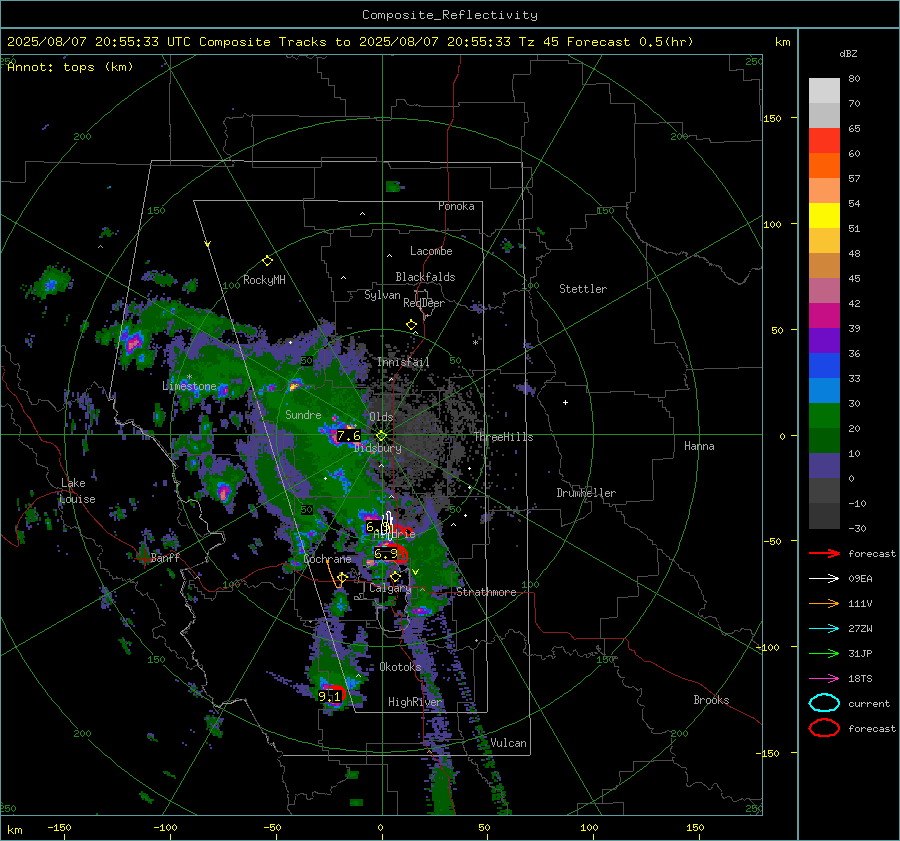900x841 pixels.
Task: Click the Sundre city label
Action: 303,414
